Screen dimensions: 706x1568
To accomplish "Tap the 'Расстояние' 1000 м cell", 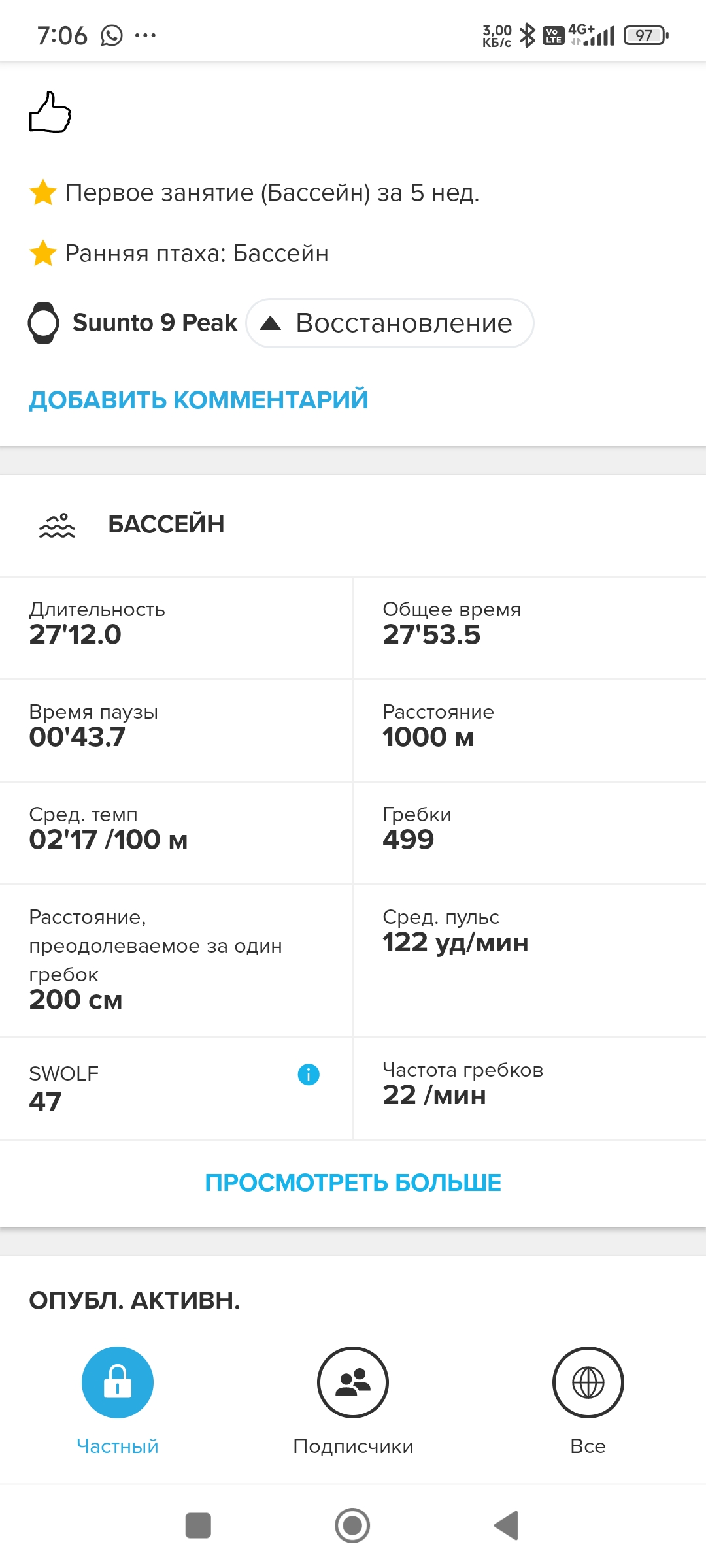I will pyautogui.click(x=528, y=730).
